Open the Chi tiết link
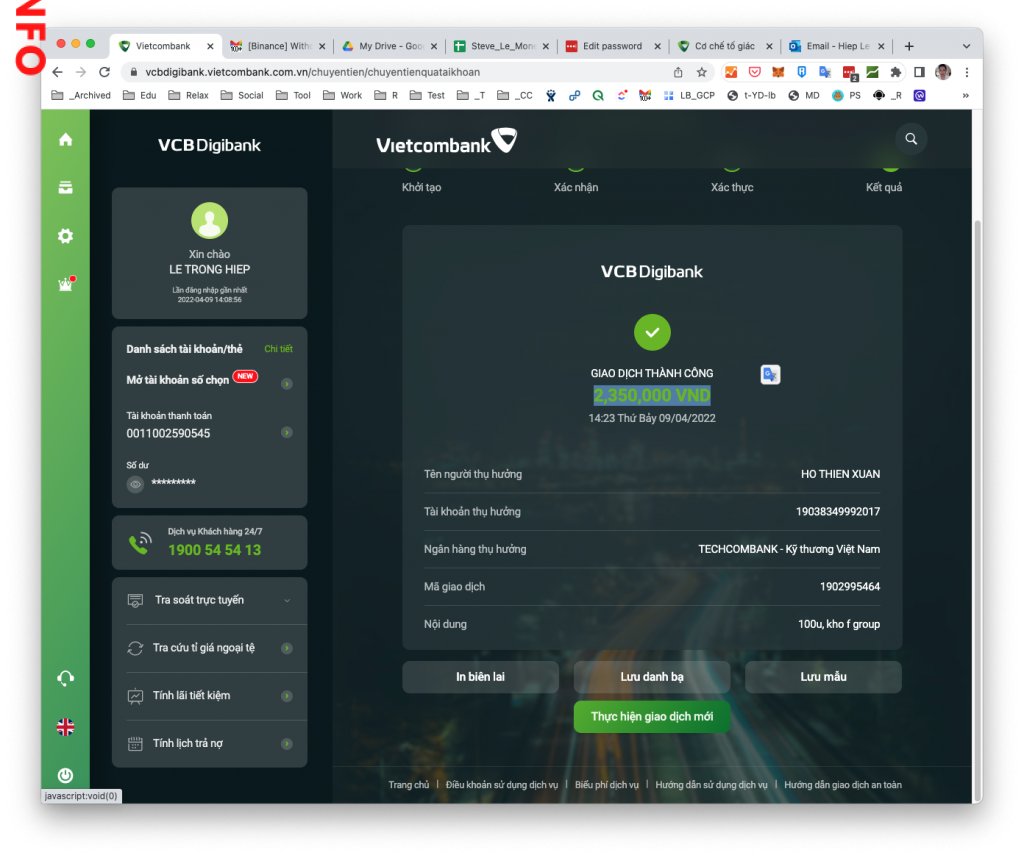The height and width of the screenshot is (858, 1024). tap(278, 349)
